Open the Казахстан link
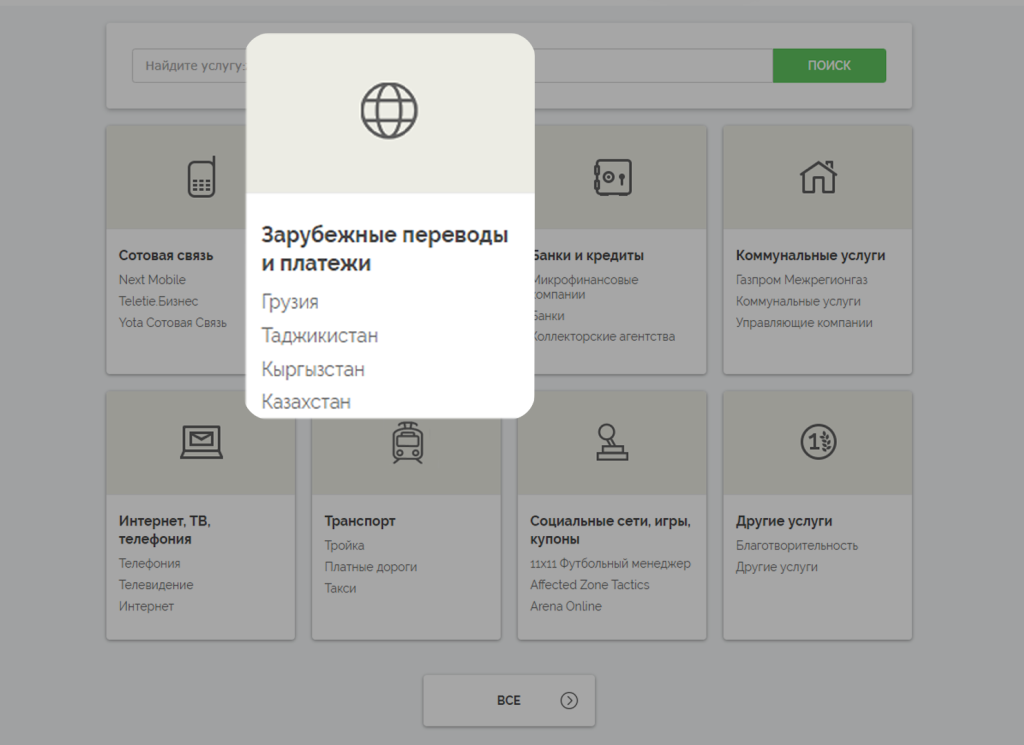 click(x=306, y=402)
